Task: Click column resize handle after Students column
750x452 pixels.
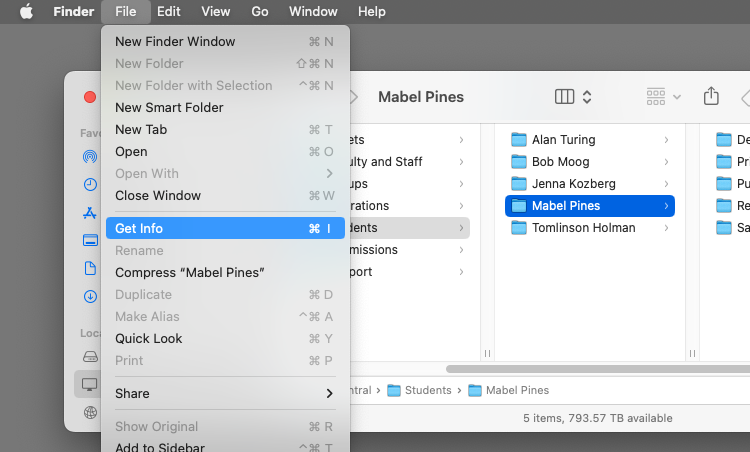Action: 487,353
